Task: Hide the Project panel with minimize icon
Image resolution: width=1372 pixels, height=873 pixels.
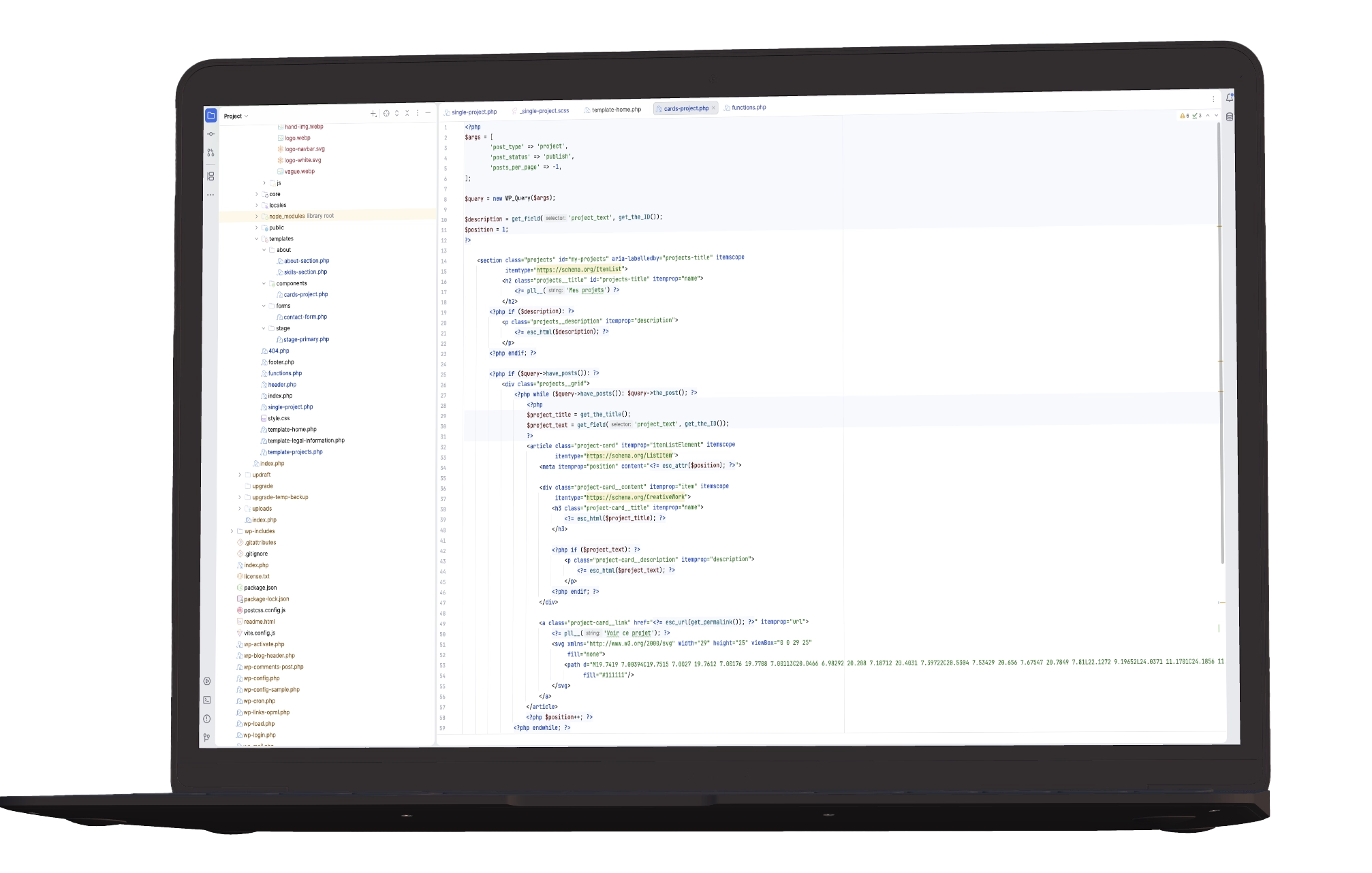Action: (428, 113)
